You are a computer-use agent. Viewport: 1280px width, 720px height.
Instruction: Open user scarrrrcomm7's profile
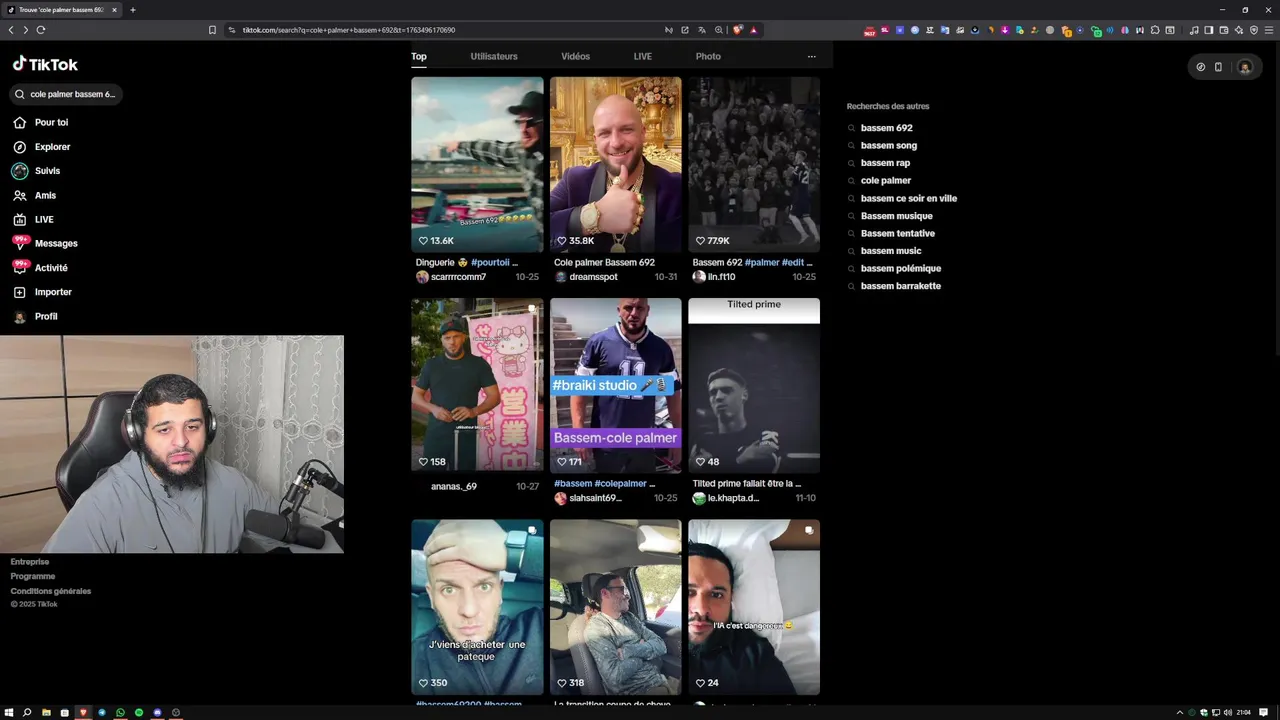[x=451, y=277]
